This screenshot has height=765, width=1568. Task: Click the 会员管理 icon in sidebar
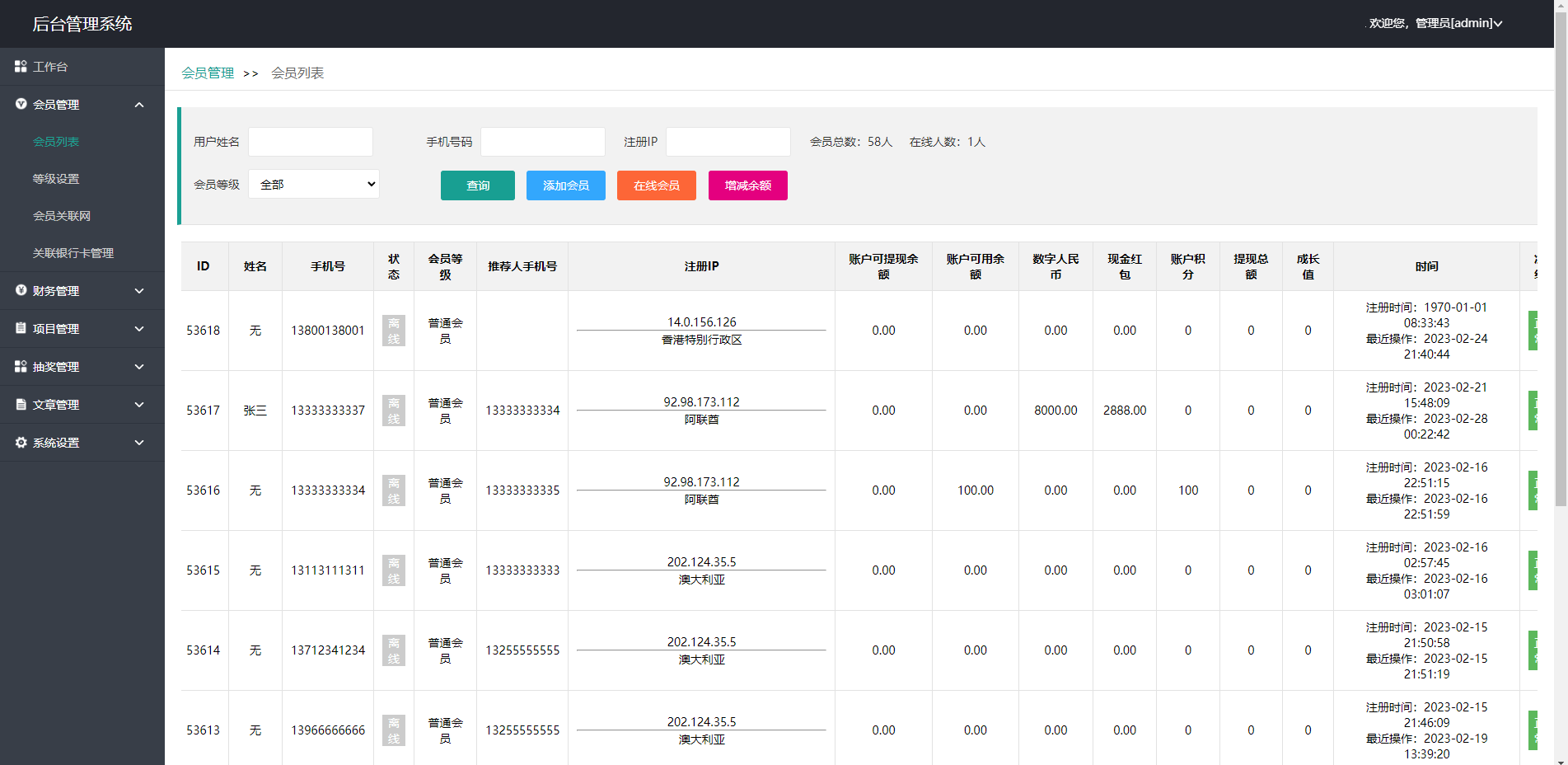click(x=21, y=104)
